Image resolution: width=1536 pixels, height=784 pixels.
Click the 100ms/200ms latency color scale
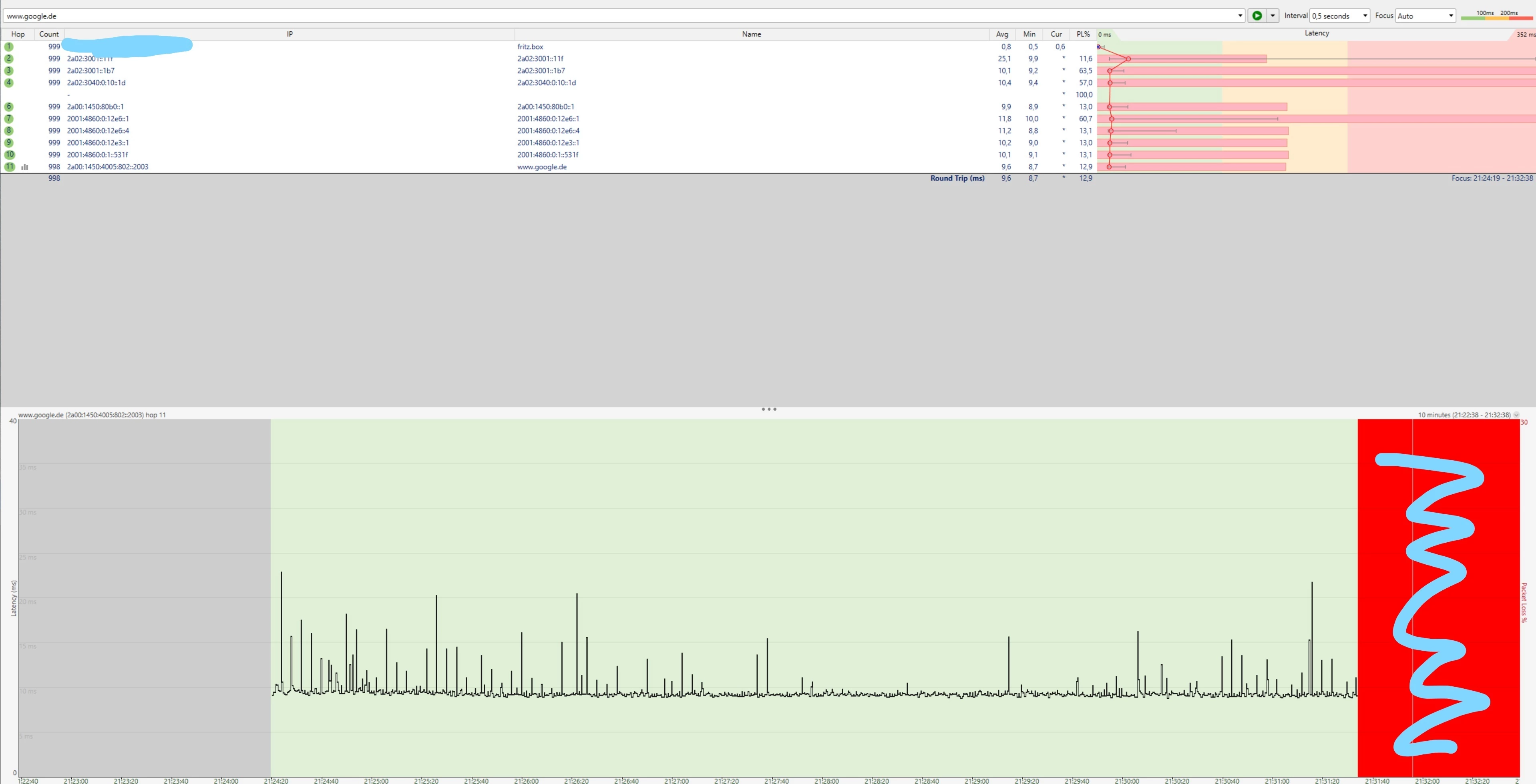[1497, 16]
